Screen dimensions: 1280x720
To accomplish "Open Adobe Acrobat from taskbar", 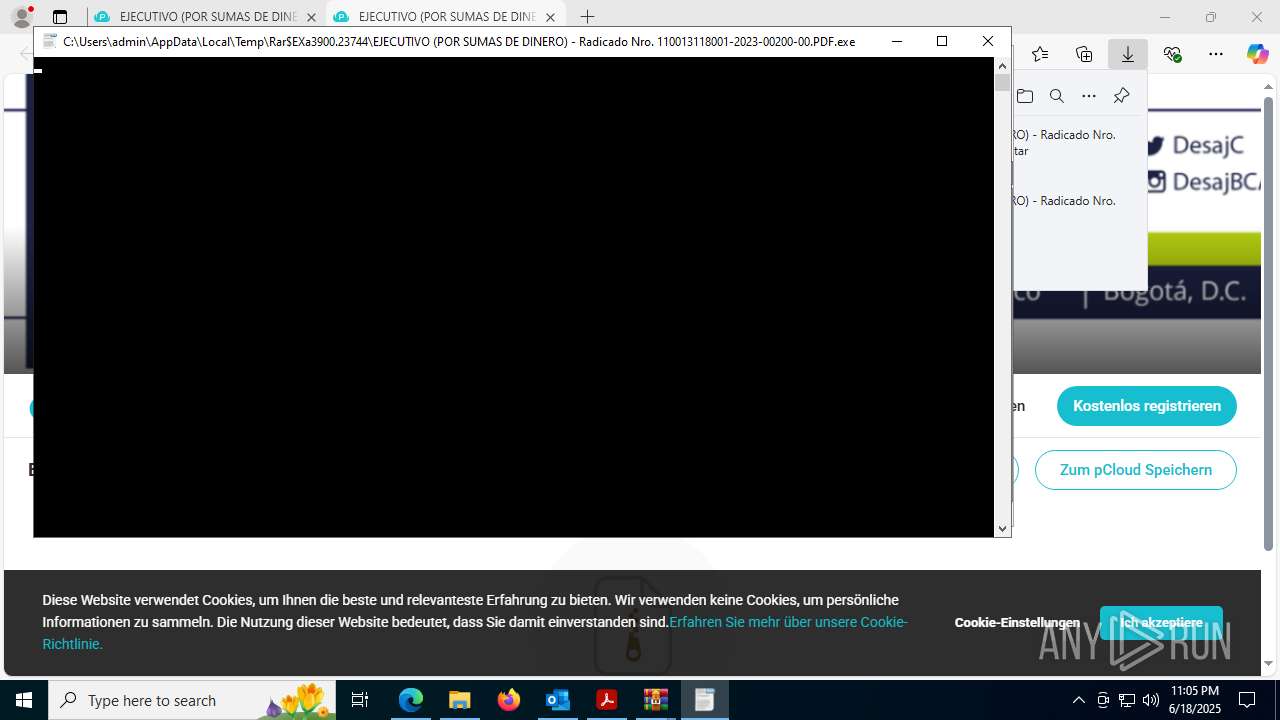I will (x=606, y=700).
